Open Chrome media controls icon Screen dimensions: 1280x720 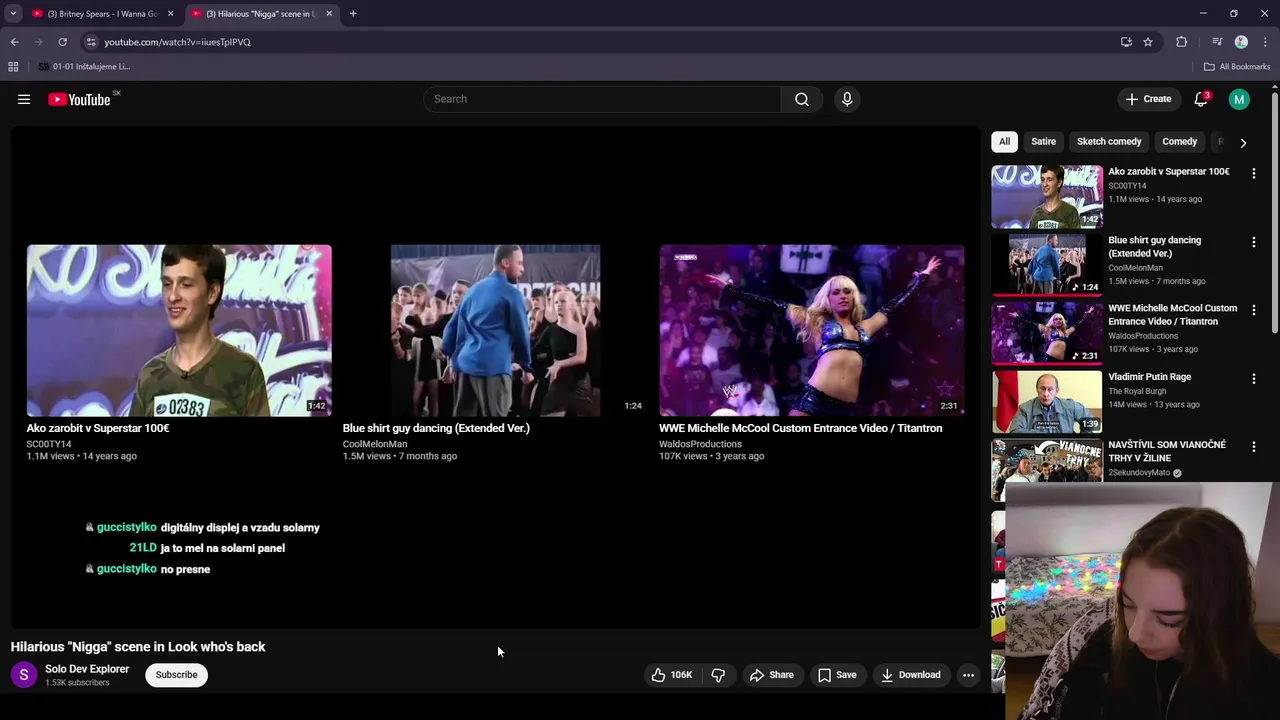coord(1217,42)
